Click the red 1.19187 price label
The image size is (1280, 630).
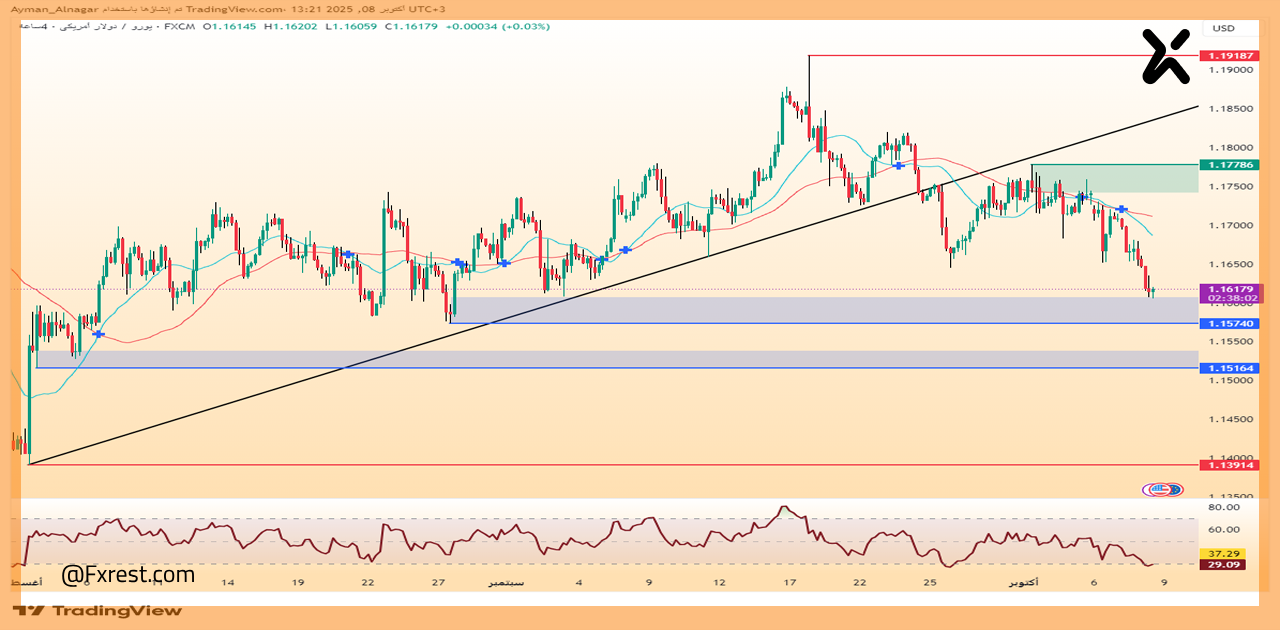(x=1228, y=56)
